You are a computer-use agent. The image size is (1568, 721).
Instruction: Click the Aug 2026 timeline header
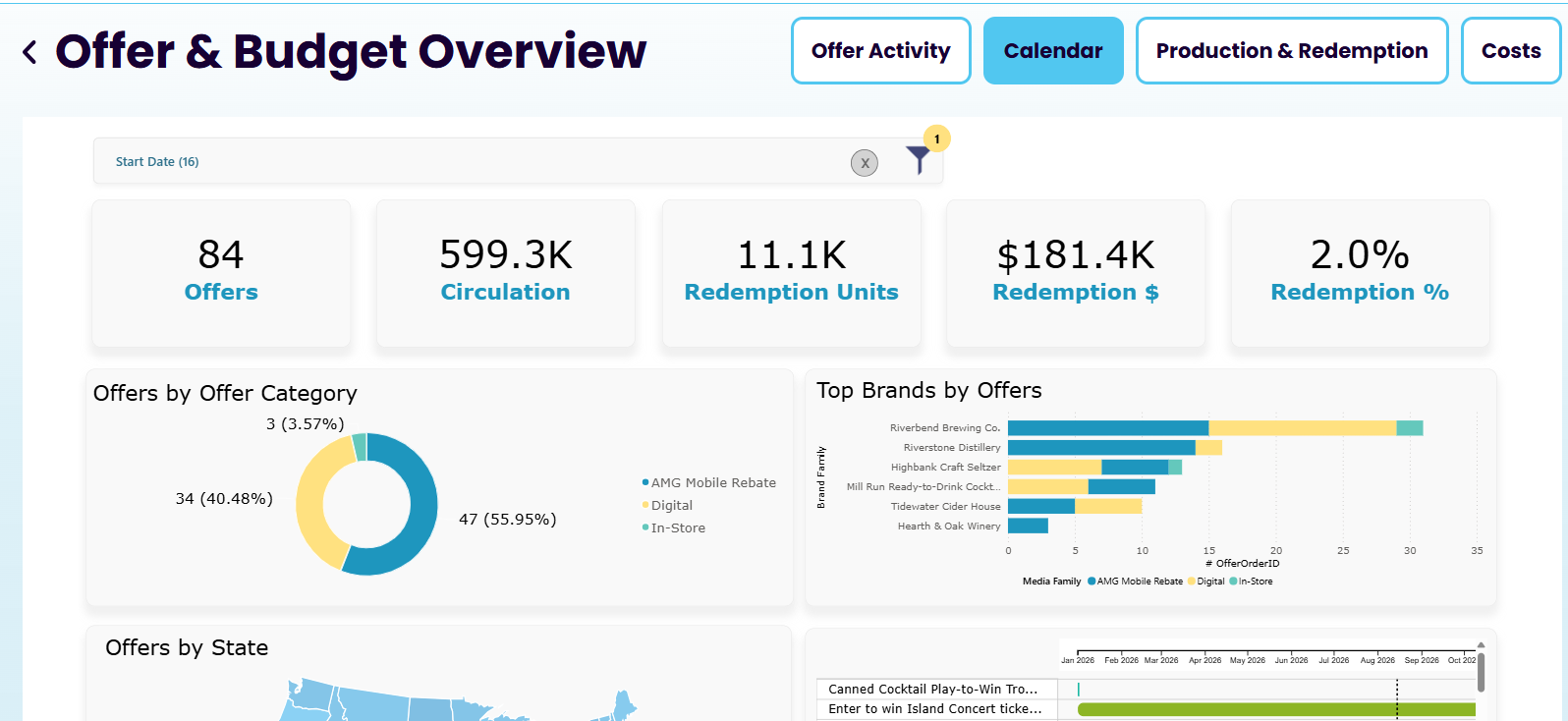(x=1377, y=660)
